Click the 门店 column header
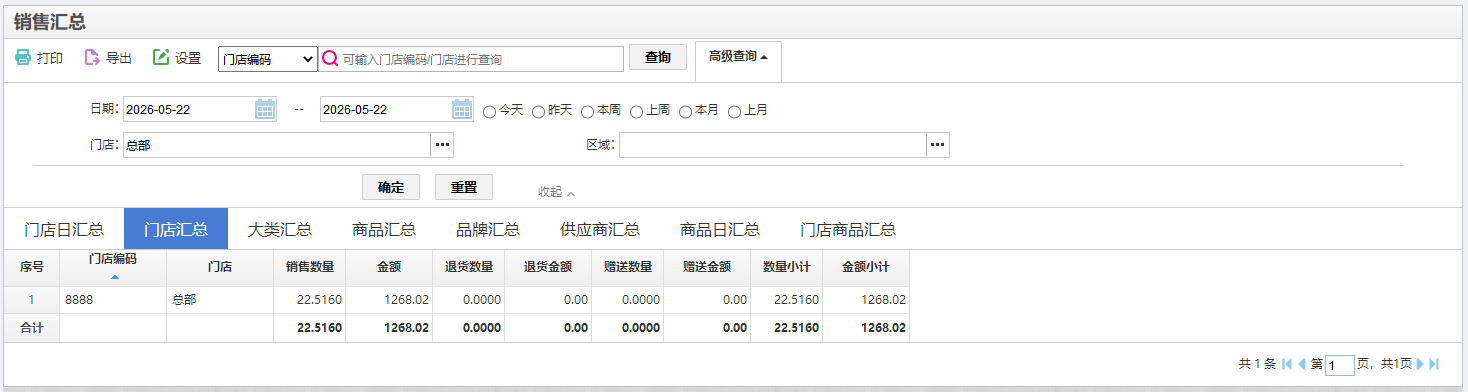 (220, 267)
